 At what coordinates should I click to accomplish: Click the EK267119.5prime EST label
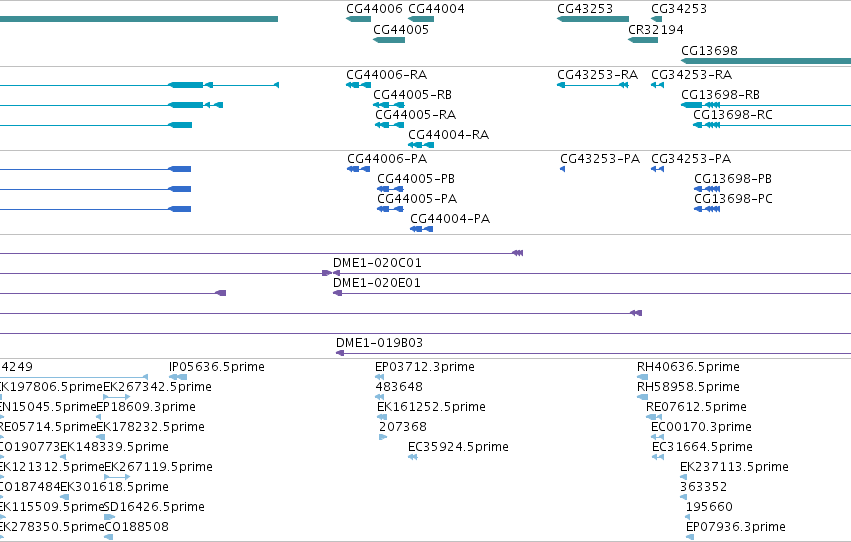[x=158, y=467]
